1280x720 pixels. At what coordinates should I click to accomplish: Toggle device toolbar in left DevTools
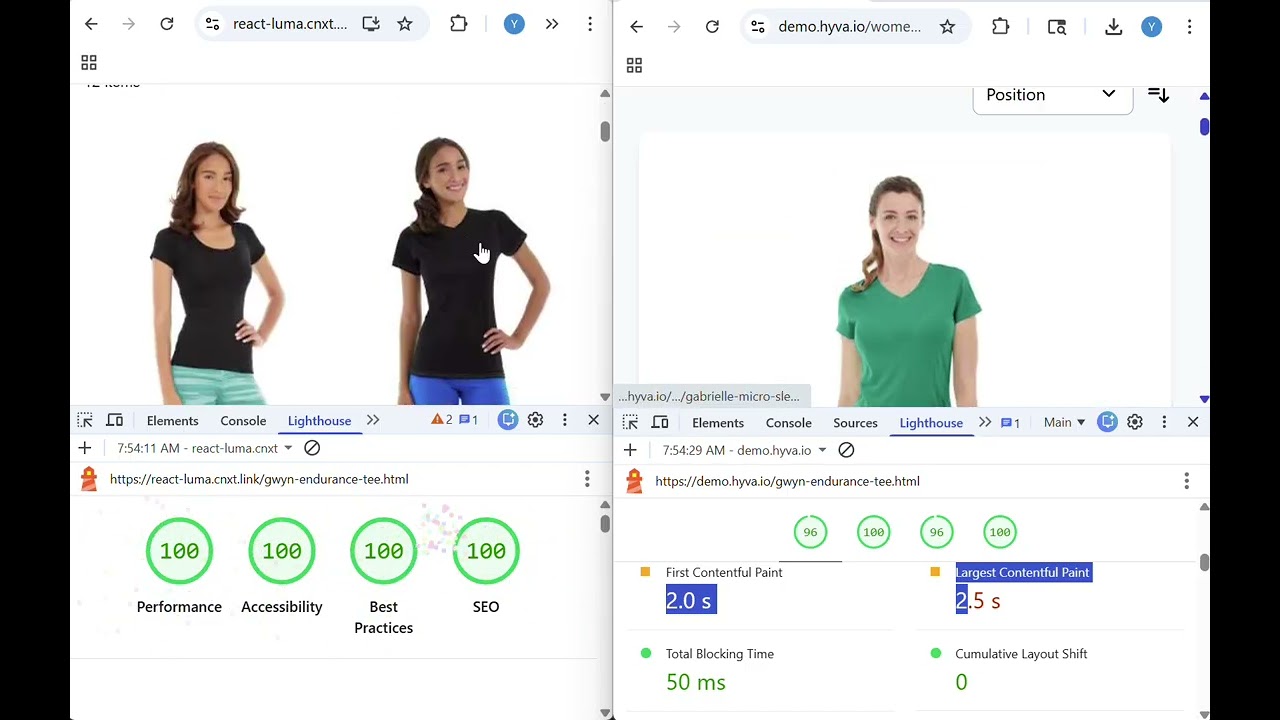115,421
